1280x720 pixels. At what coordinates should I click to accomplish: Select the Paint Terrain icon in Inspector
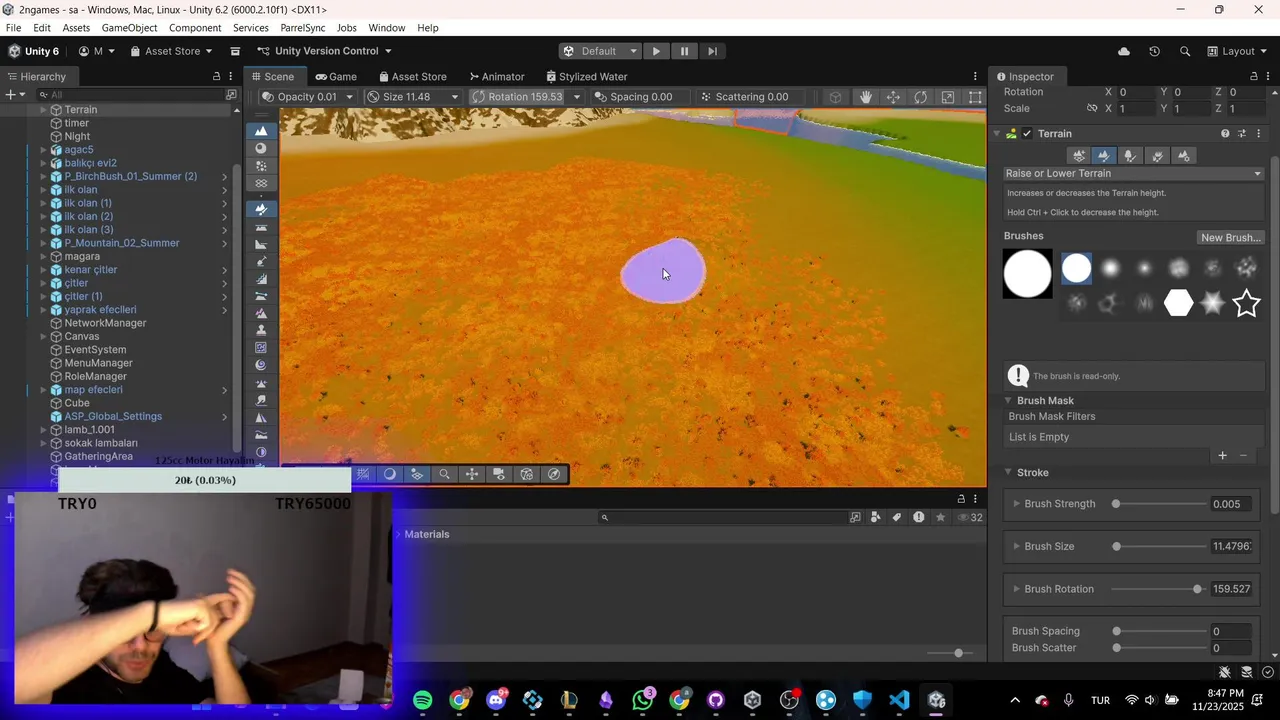point(1104,156)
